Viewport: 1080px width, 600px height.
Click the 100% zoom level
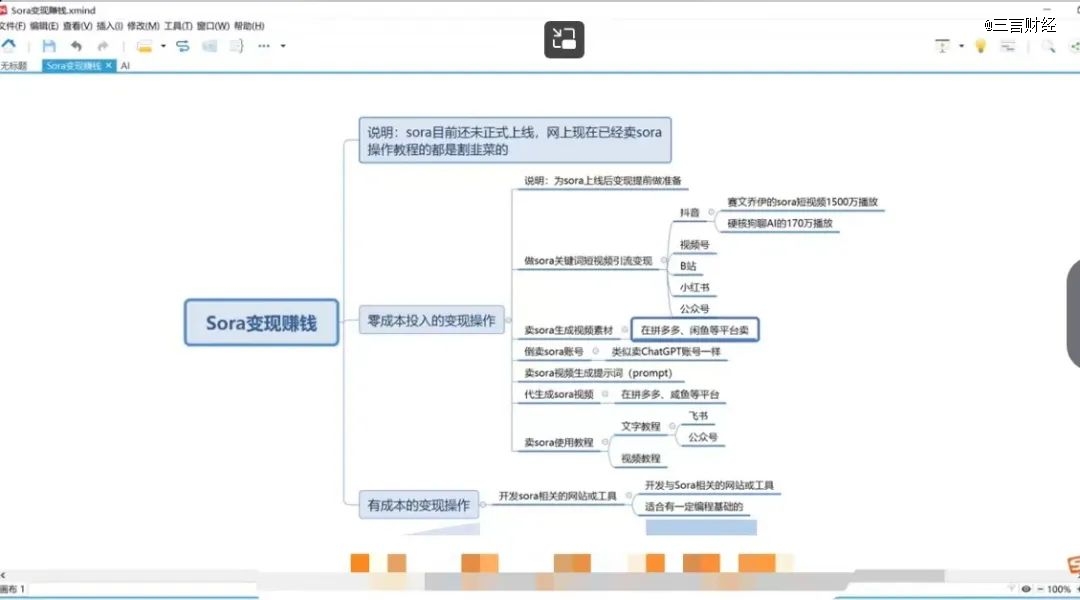(1059, 589)
